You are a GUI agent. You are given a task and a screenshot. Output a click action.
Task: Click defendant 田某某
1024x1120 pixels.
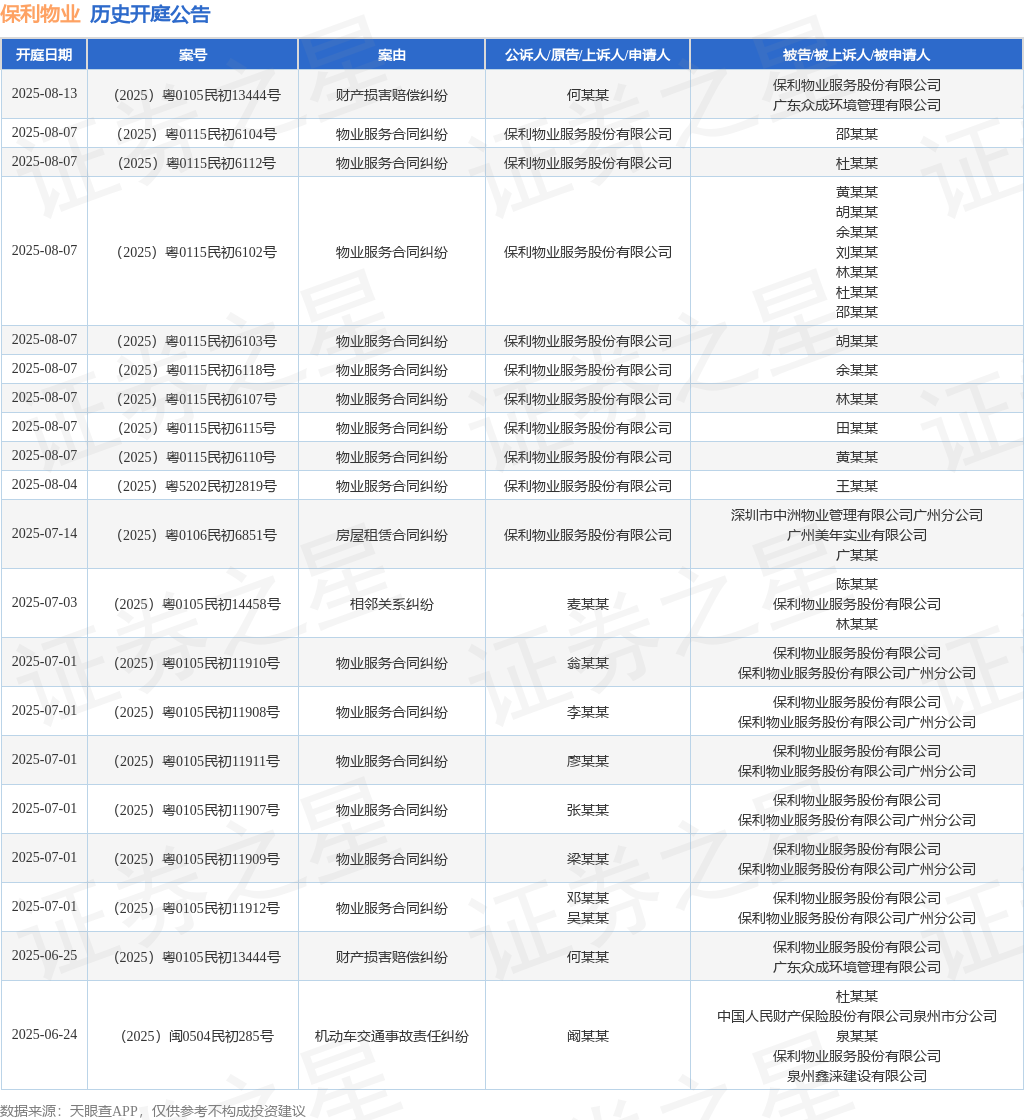coord(856,429)
